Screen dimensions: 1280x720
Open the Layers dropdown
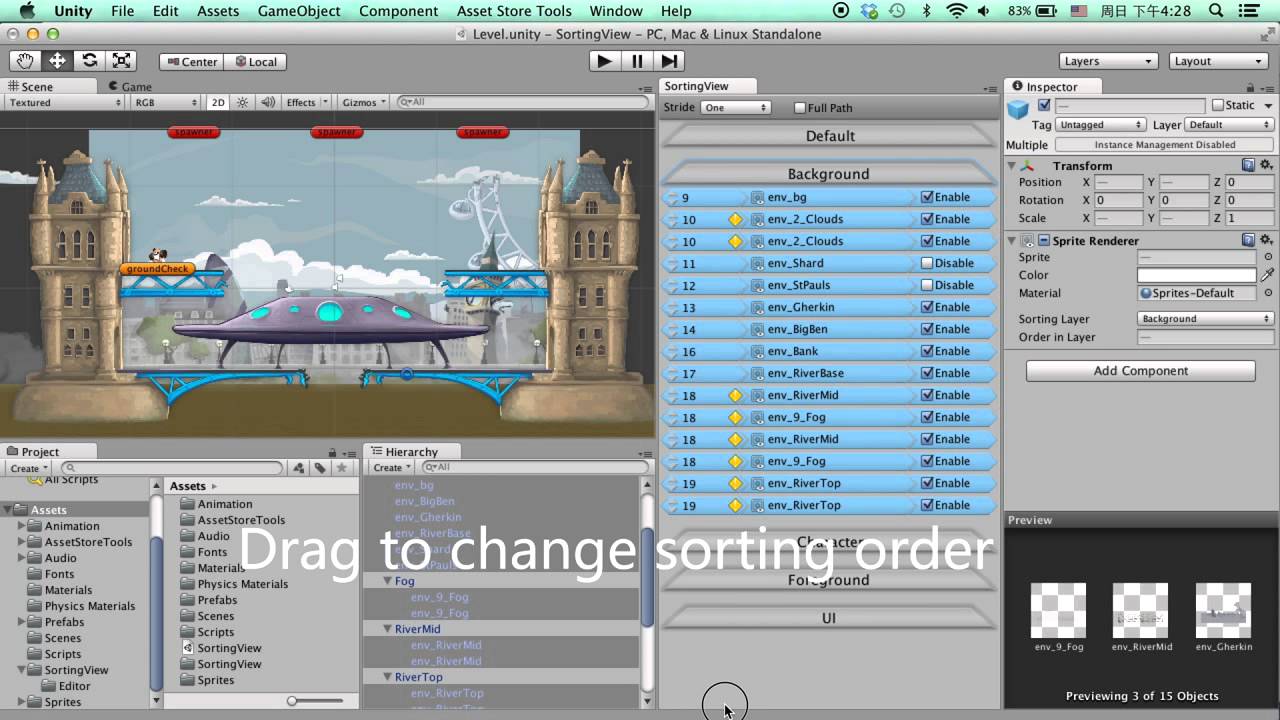click(x=1108, y=61)
